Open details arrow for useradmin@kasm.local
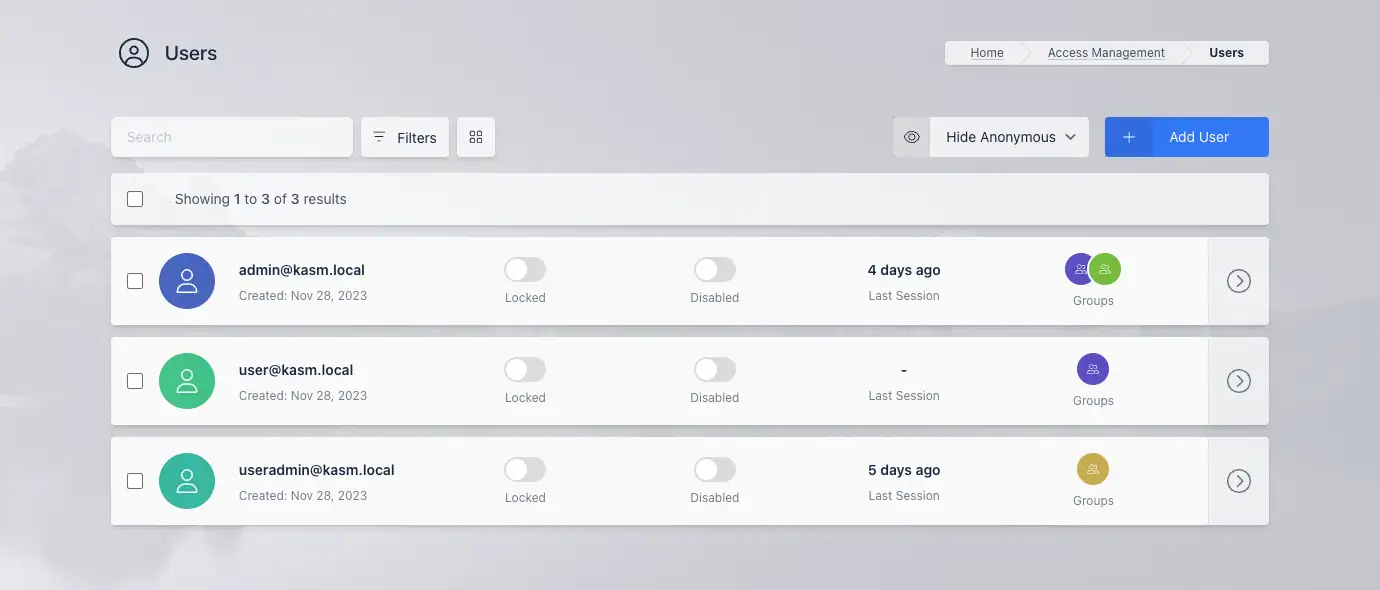 pyautogui.click(x=1238, y=481)
